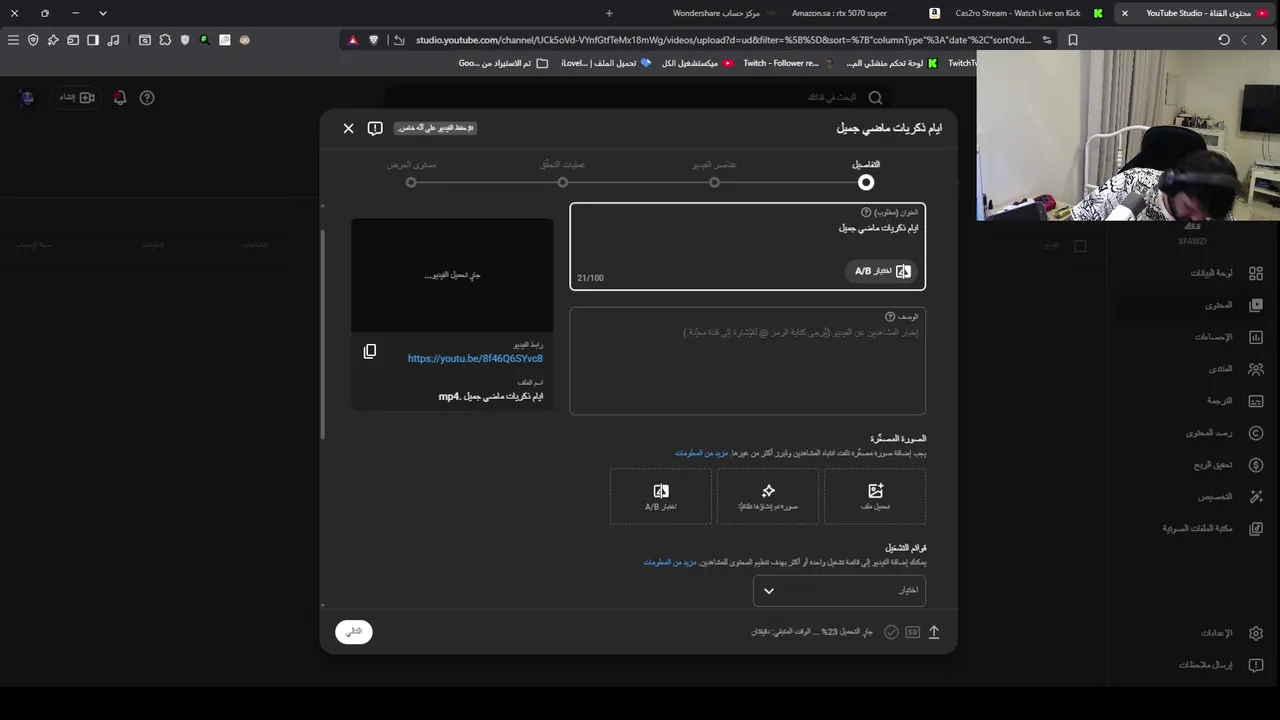Bookmark this page with bookmark icon

click(x=1073, y=40)
